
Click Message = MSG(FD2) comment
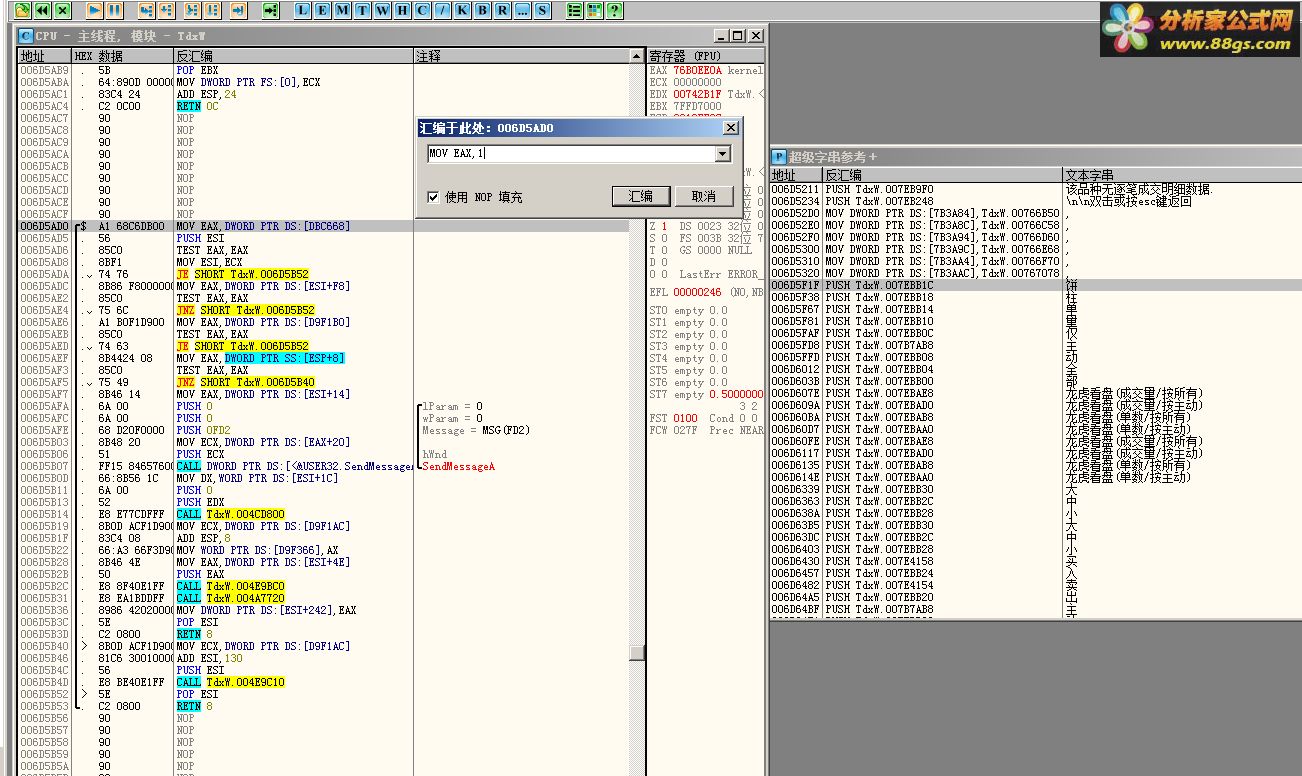476,430
